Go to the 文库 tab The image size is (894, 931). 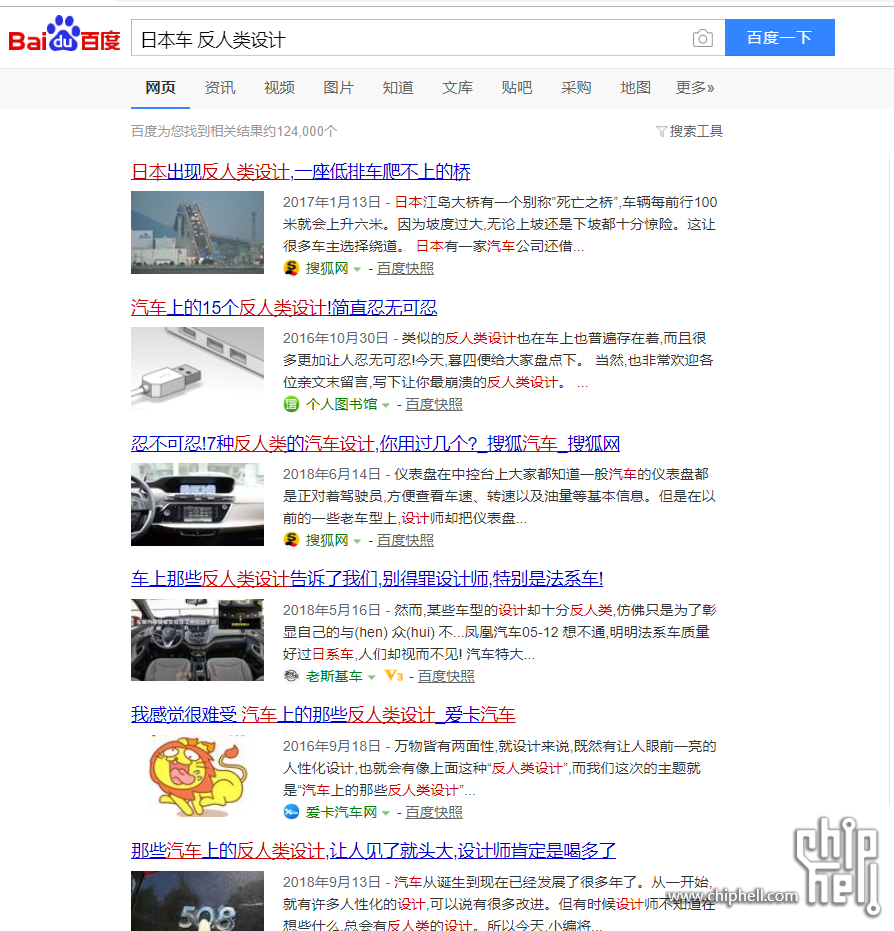click(x=457, y=88)
